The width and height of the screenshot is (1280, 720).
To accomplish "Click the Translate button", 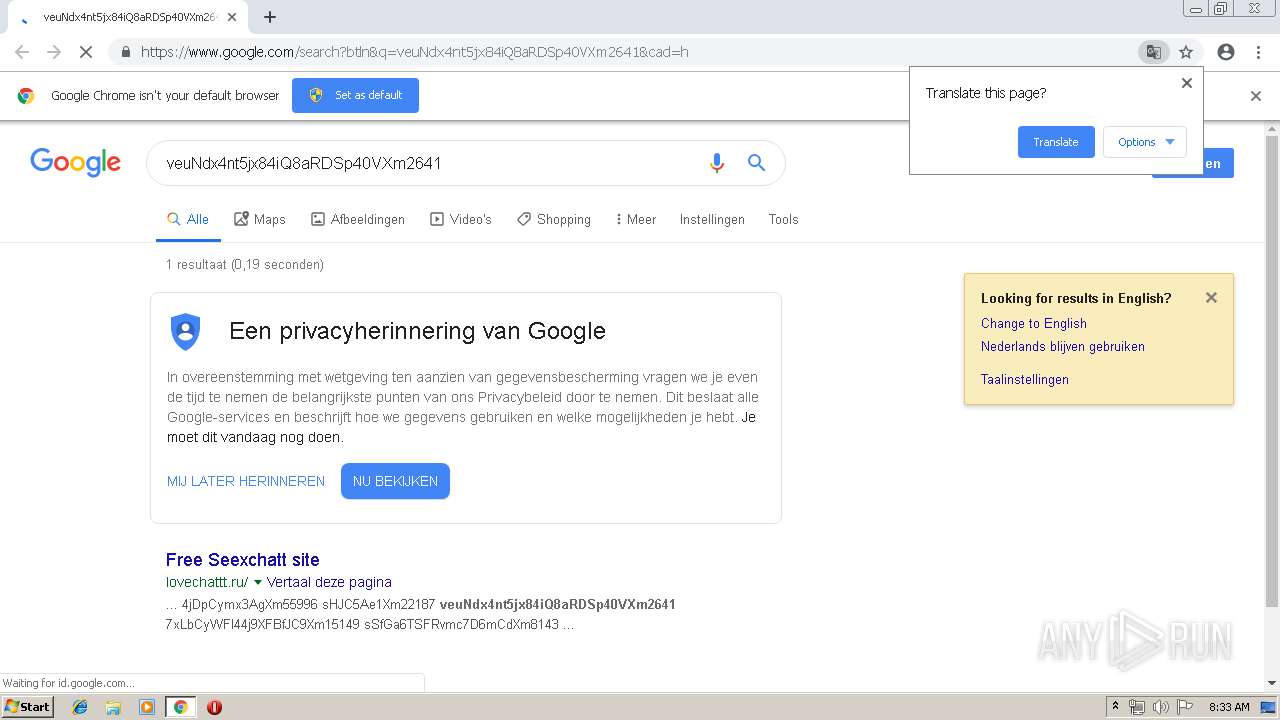I will 1056,142.
